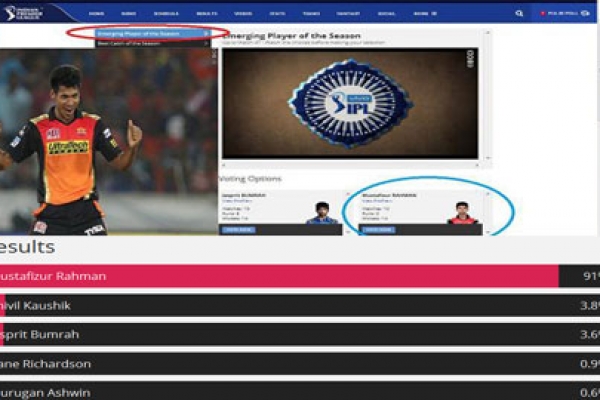The image size is (600, 400).
Task: Go to the Results navigation tab
Action: tap(203, 14)
